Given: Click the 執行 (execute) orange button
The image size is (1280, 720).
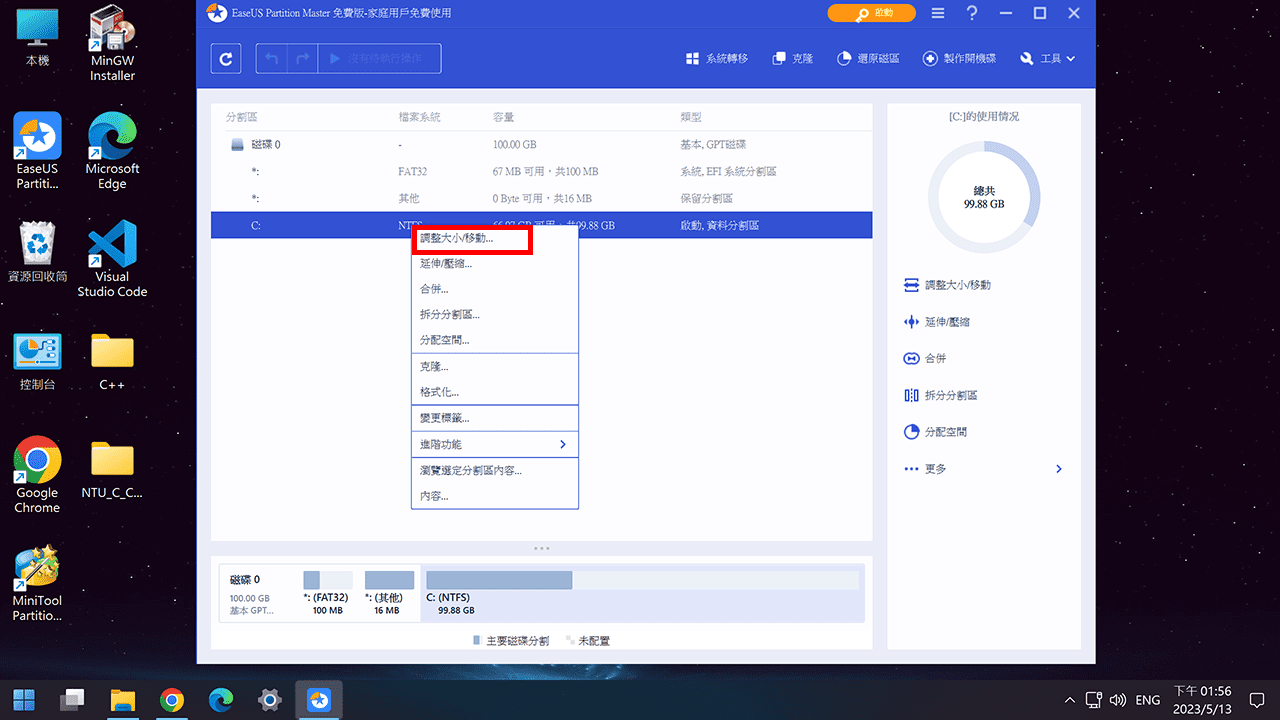Looking at the screenshot, I should point(871,13).
